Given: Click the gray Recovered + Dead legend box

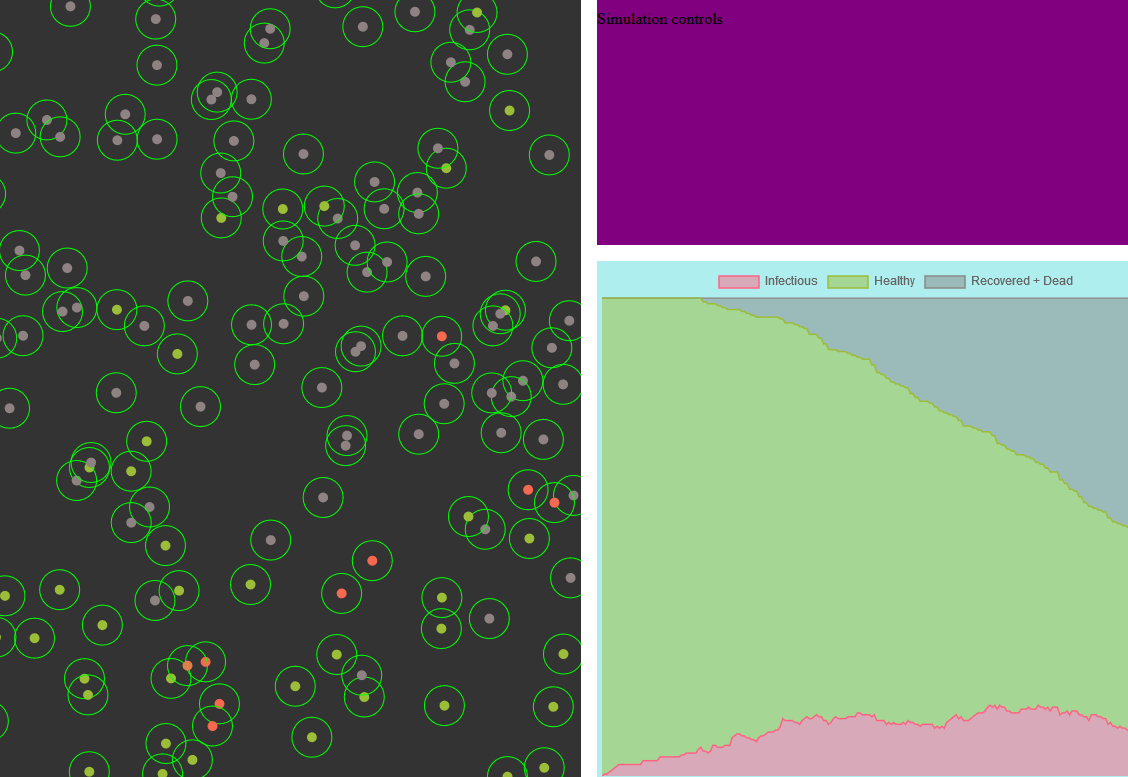Looking at the screenshot, I should [945, 281].
